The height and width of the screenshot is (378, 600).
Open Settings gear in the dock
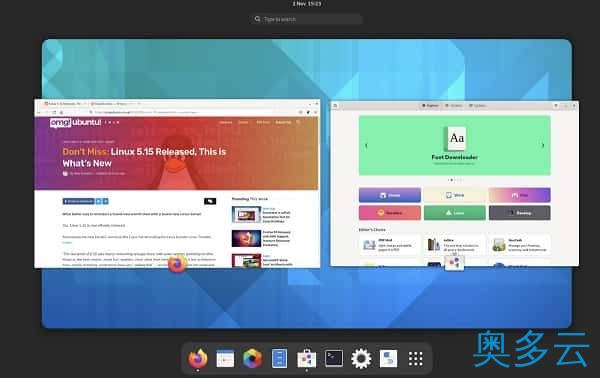coord(361,359)
